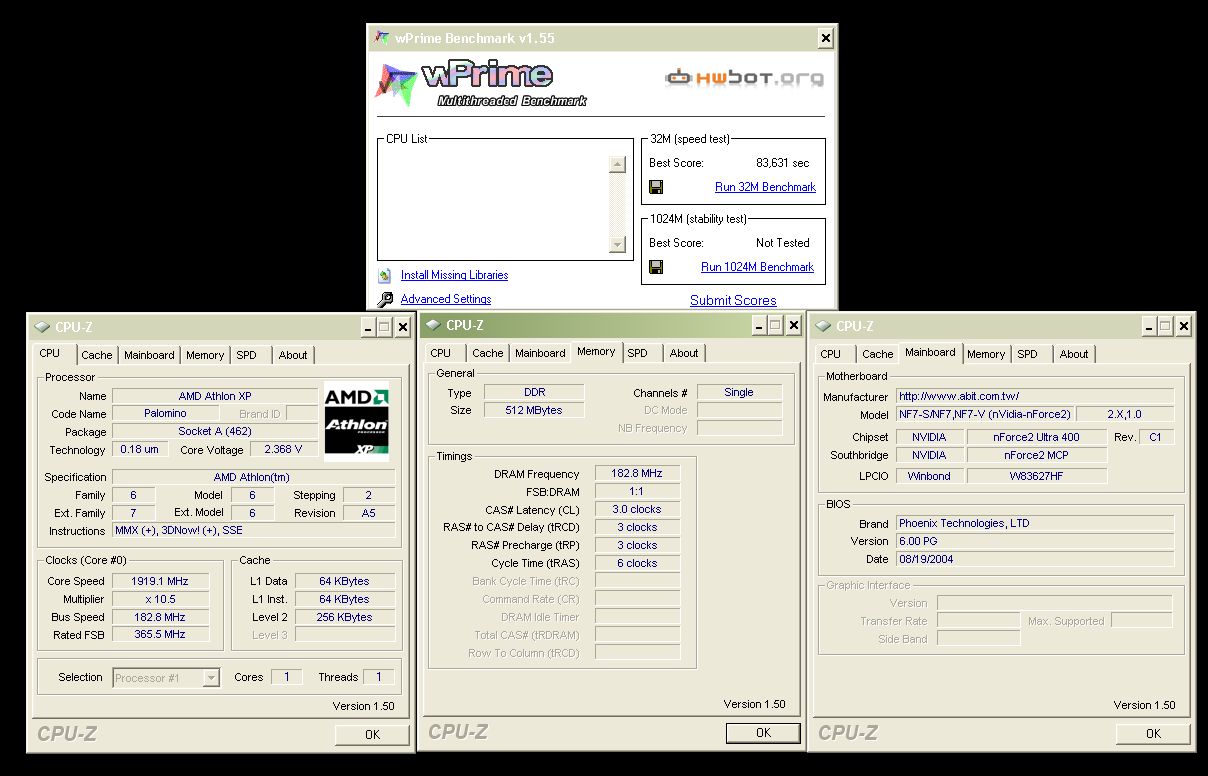The height and width of the screenshot is (776, 1208).
Task: Click the BIOS Date 08/19/2004
Action: (1035, 559)
